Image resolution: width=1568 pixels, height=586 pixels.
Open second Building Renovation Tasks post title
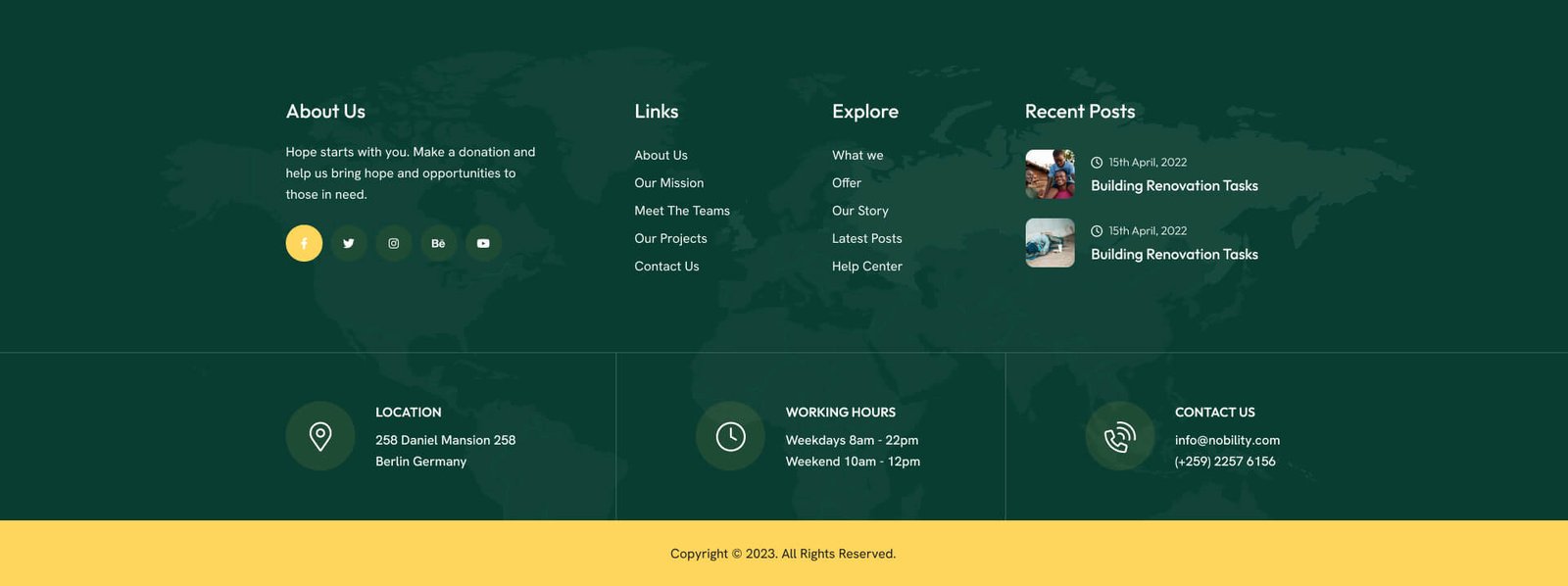[1174, 254]
